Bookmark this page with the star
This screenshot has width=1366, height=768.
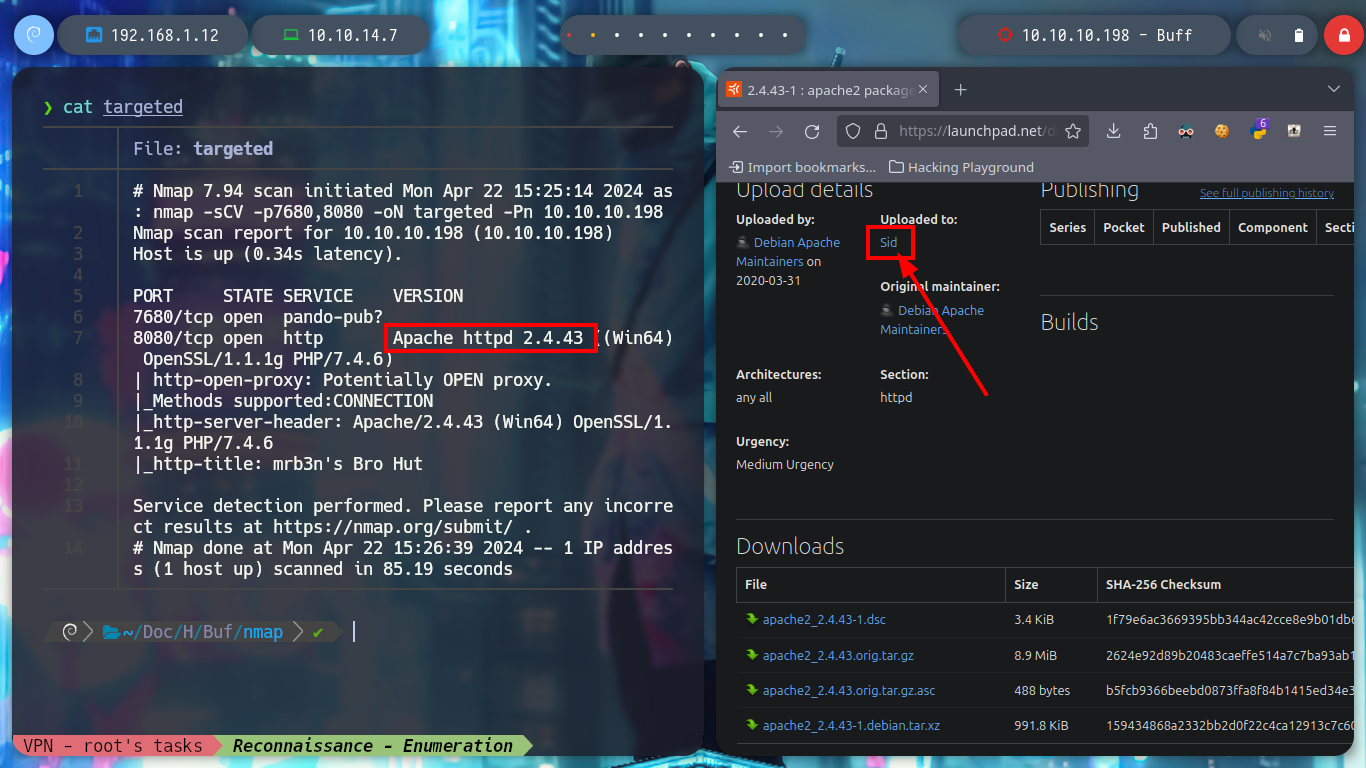pyautogui.click(x=1073, y=131)
